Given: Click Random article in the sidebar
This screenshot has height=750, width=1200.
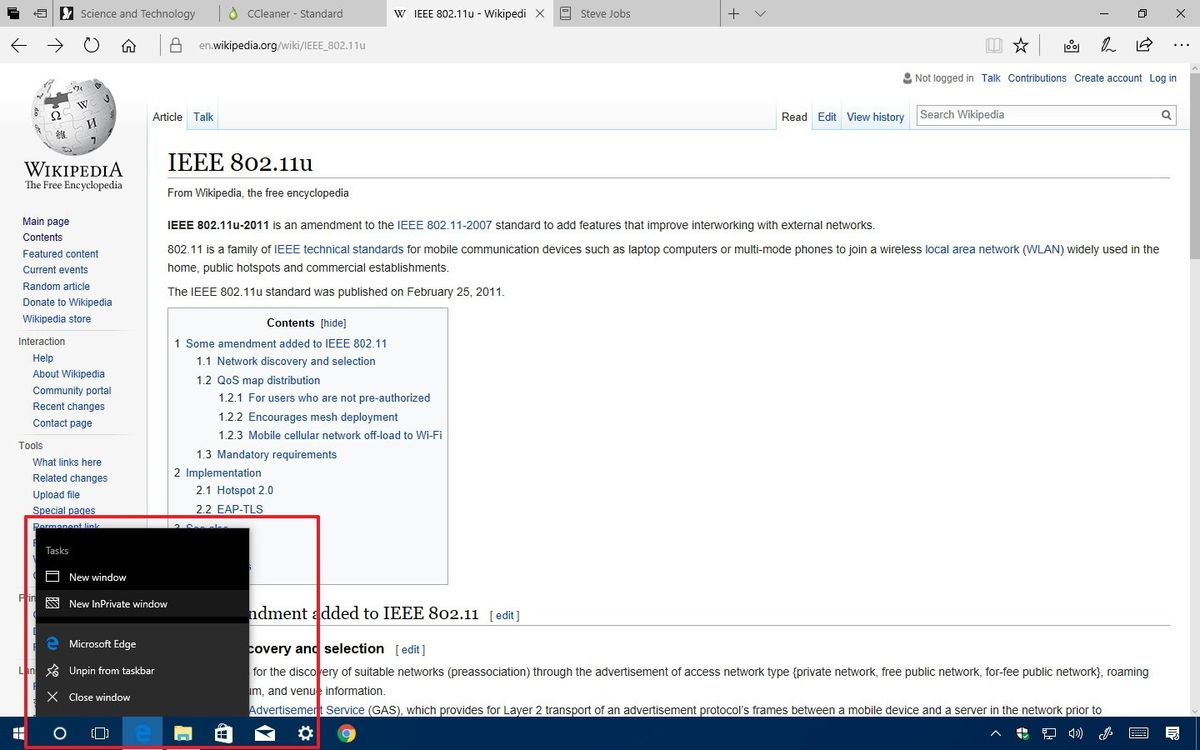Looking at the screenshot, I should 56,286.
